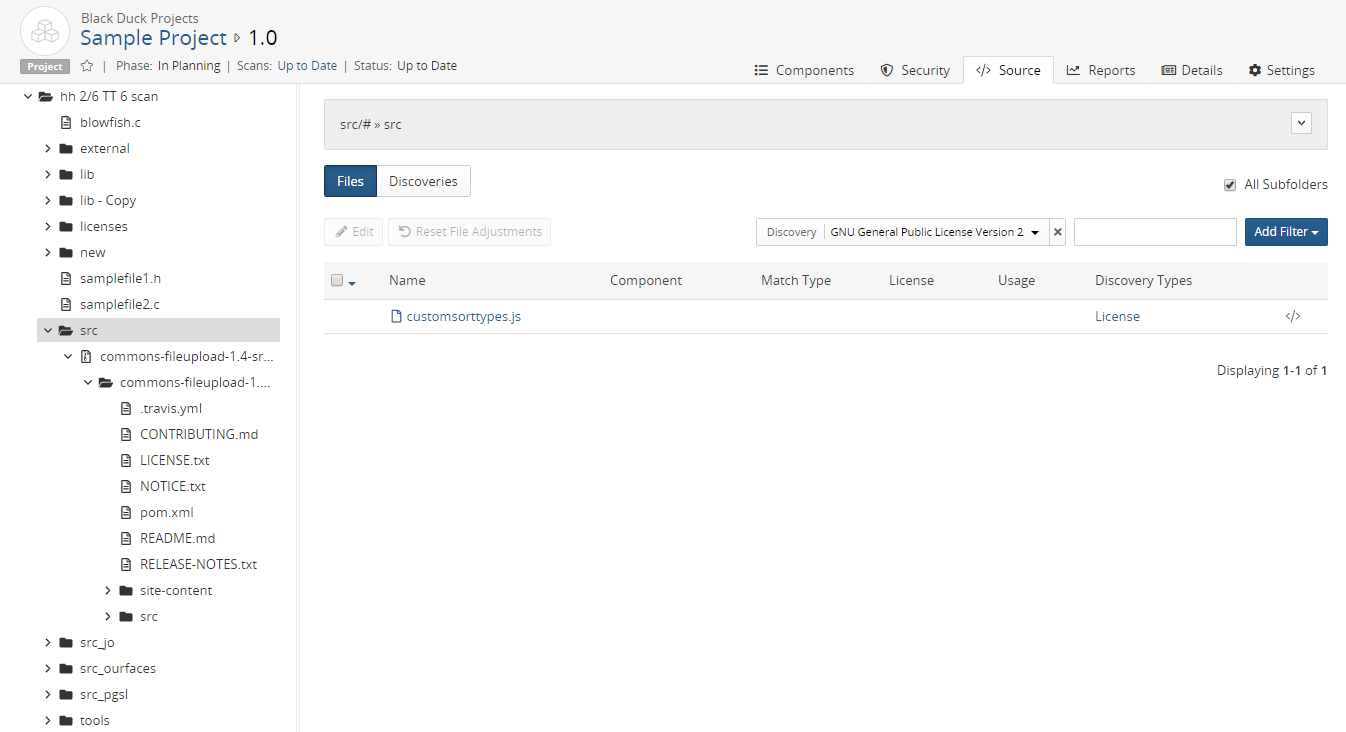Click the external folder icon
1346x732 pixels.
66,149
